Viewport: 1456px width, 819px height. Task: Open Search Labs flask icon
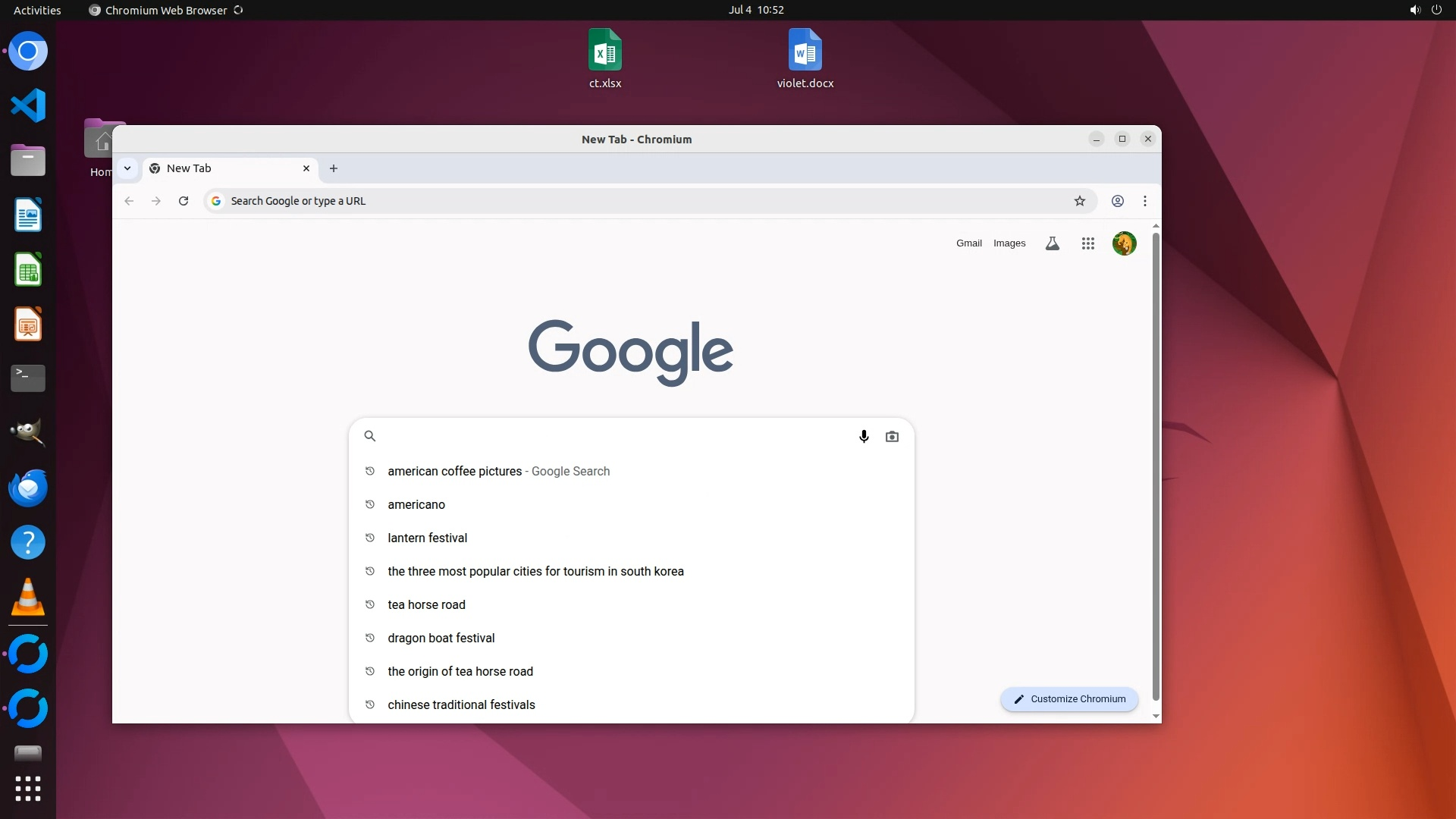[x=1053, y=243]
